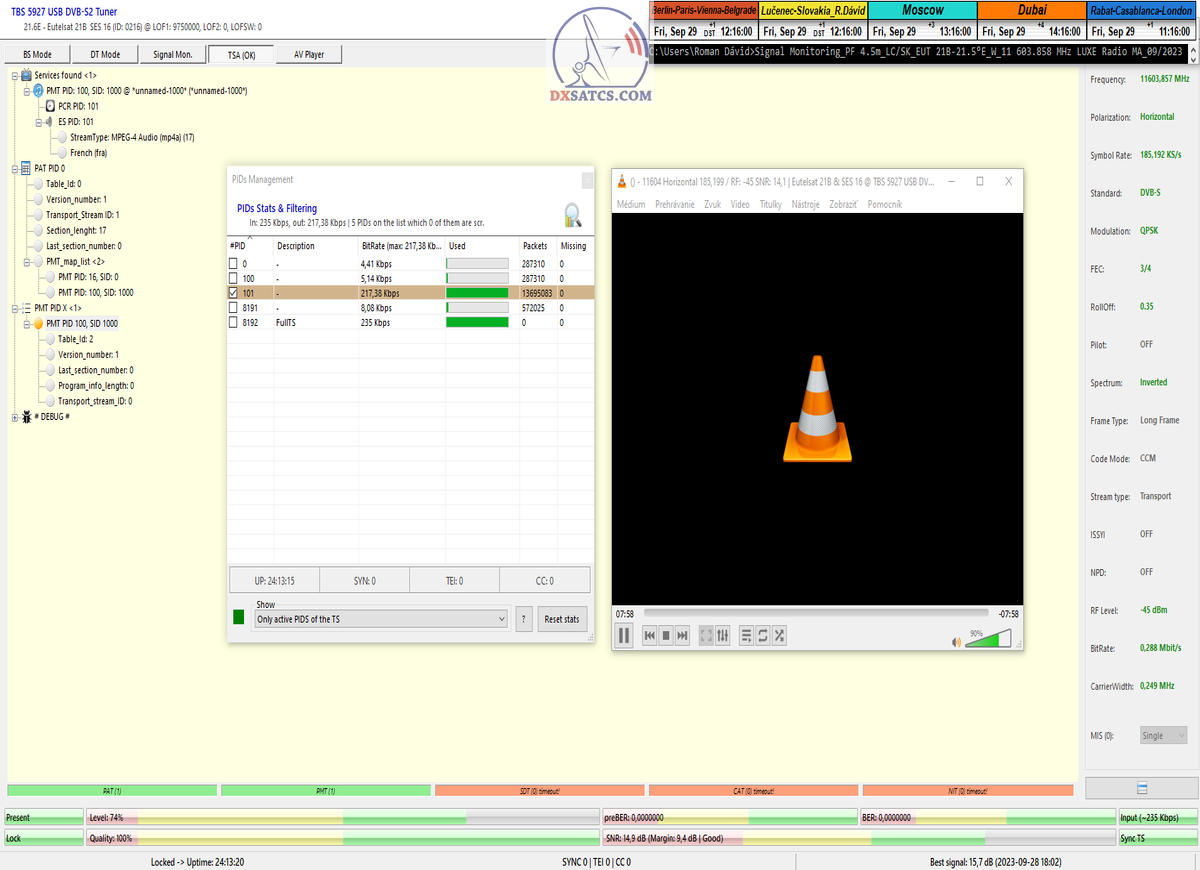Expand the # DEBUG # tree node
Screen dimensions: 1200x870
point(14,417)
